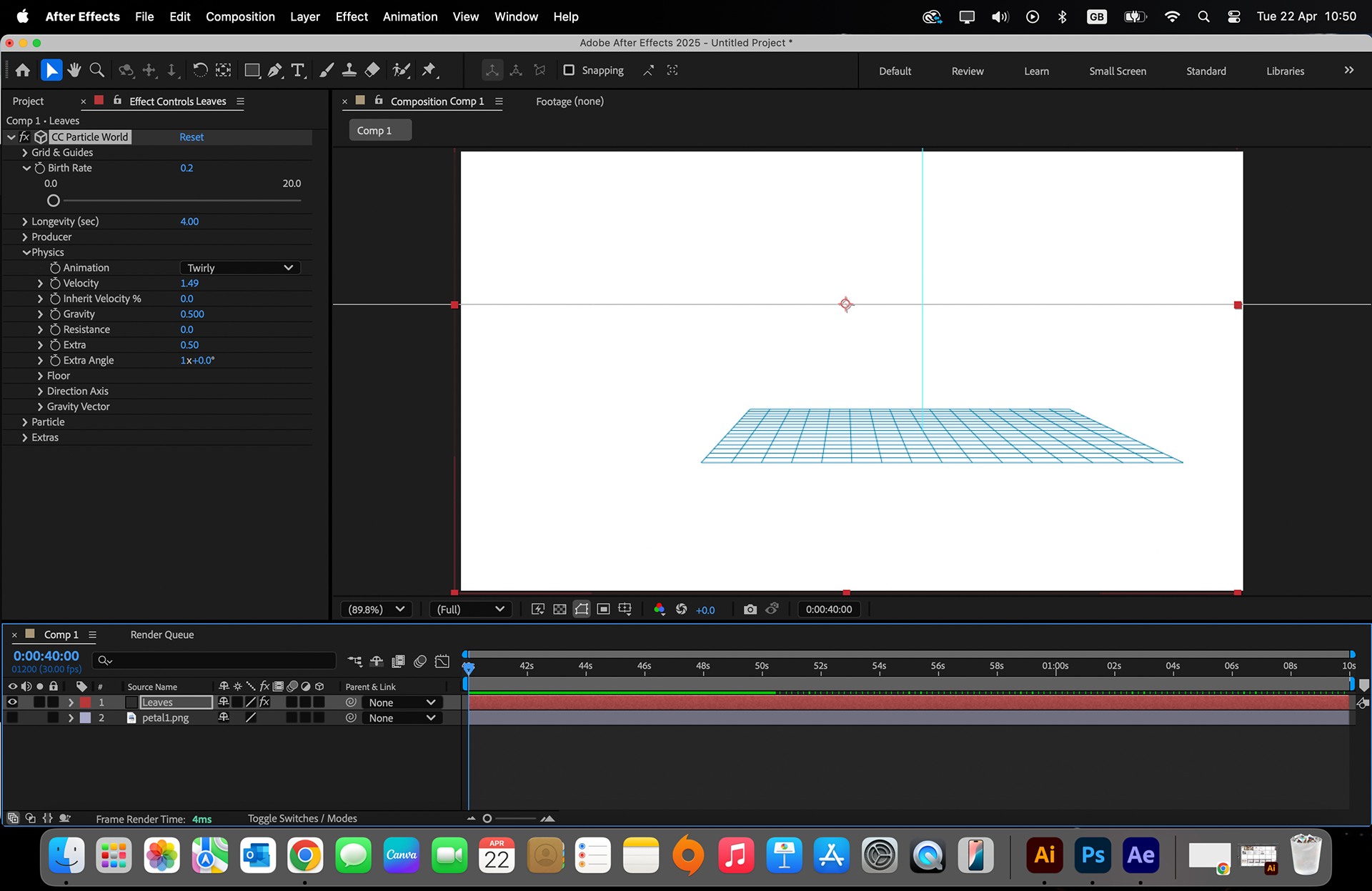Open the Composition menu
Image resolution: width=1372 pixels, height=891 pixels.
(x=240, y=16)
